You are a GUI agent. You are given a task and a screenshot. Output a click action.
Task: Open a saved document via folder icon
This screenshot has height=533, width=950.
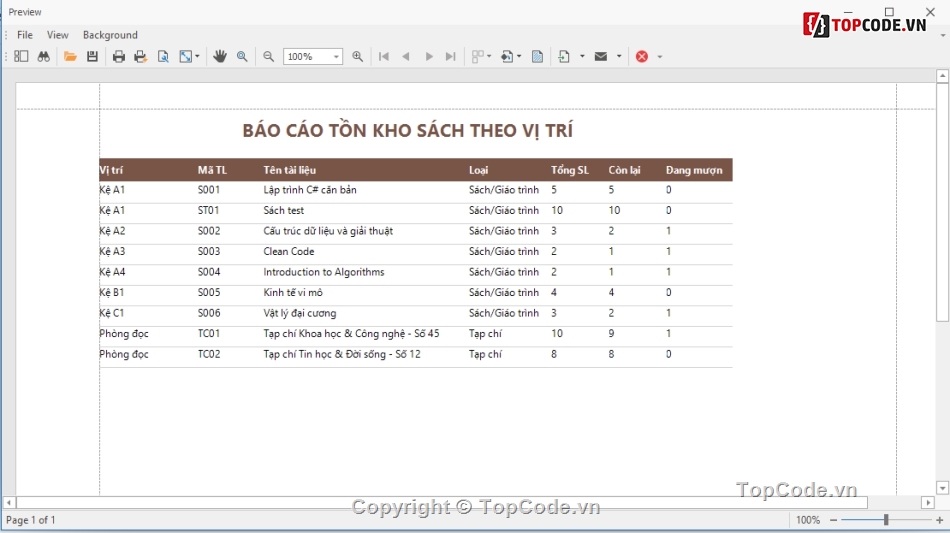click(70, 56)
